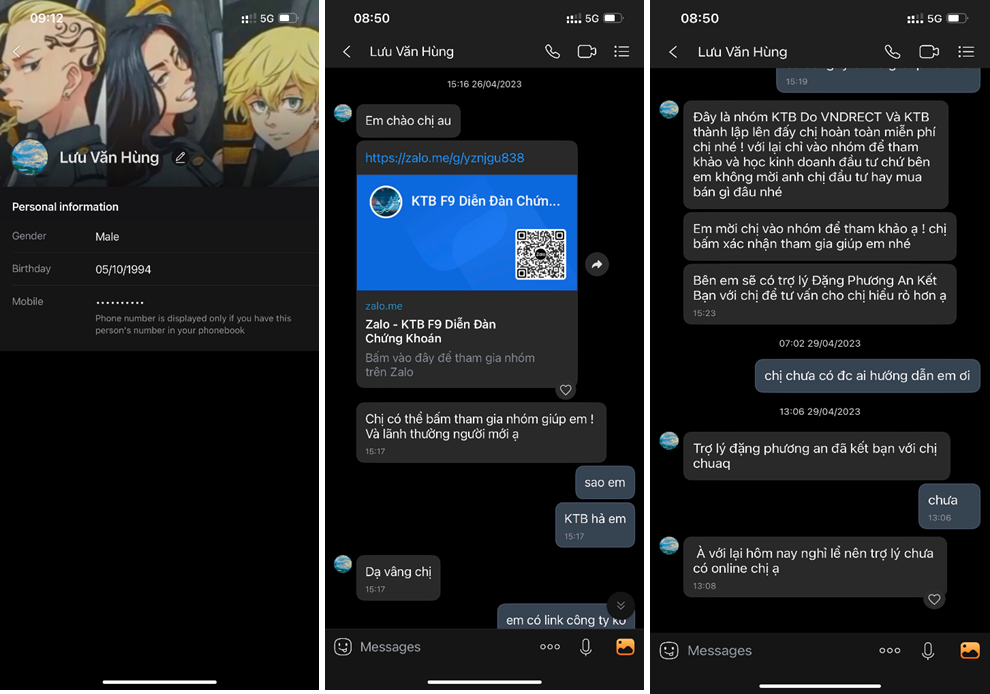Select message "Trợ lý đặng phương an đã kết bạn"

(x=816, y=456)
